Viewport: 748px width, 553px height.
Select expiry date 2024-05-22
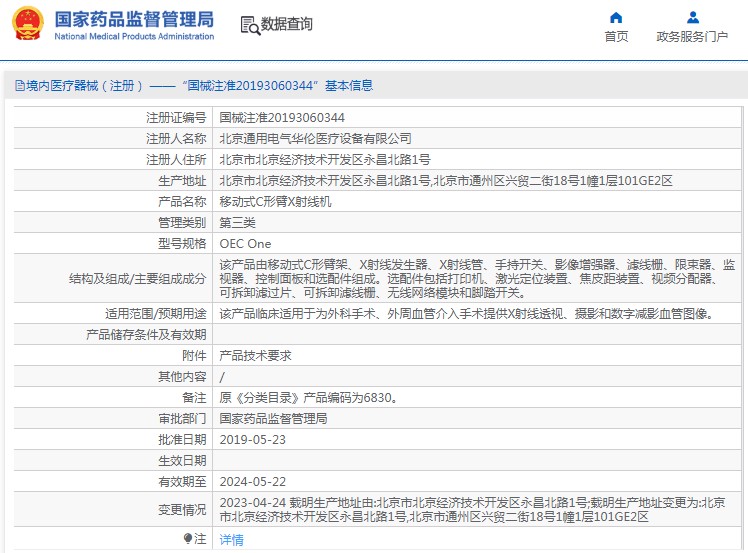252,481
